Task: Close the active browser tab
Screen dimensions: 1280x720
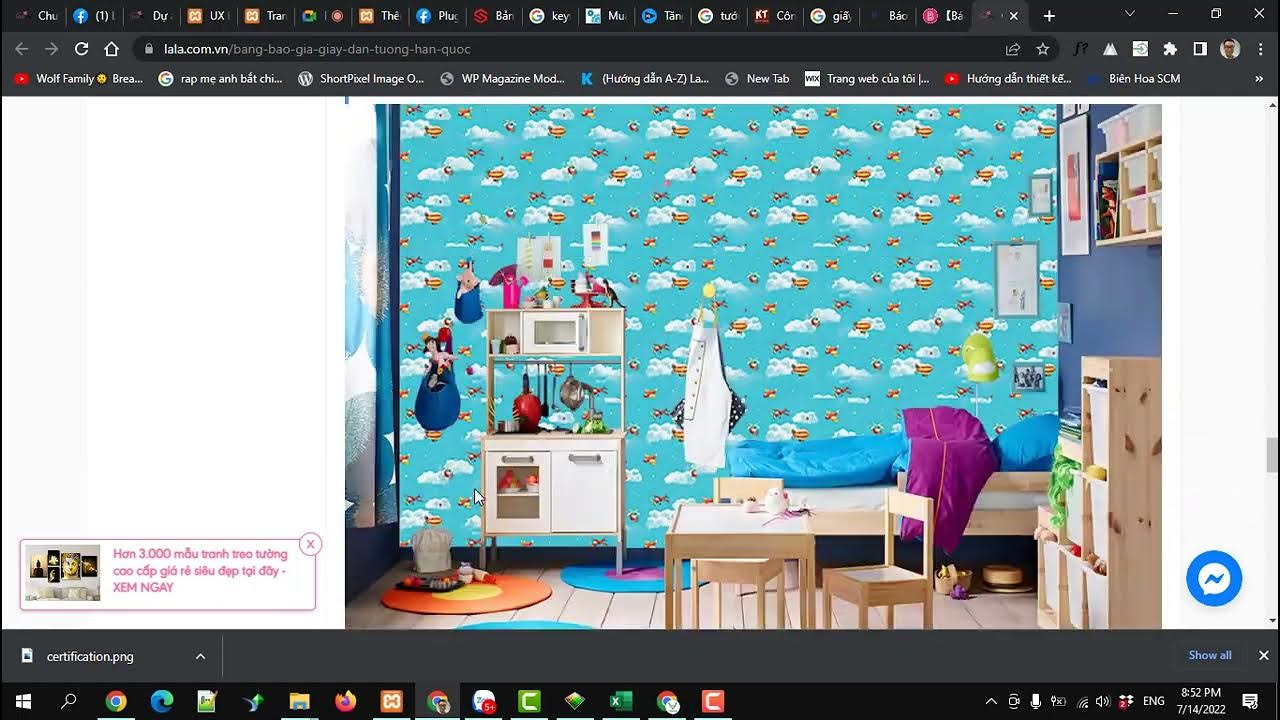Action: (x=1014, y=16)
